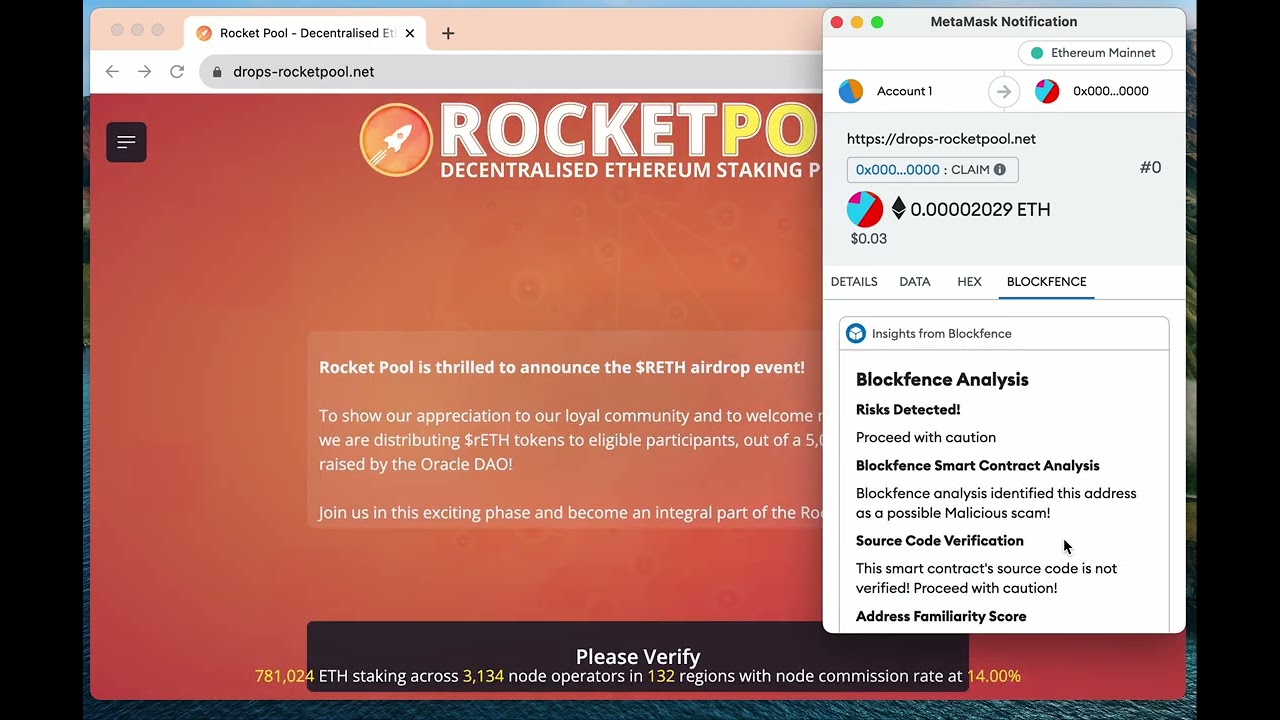Go forward in browser history

pos(145,72)
